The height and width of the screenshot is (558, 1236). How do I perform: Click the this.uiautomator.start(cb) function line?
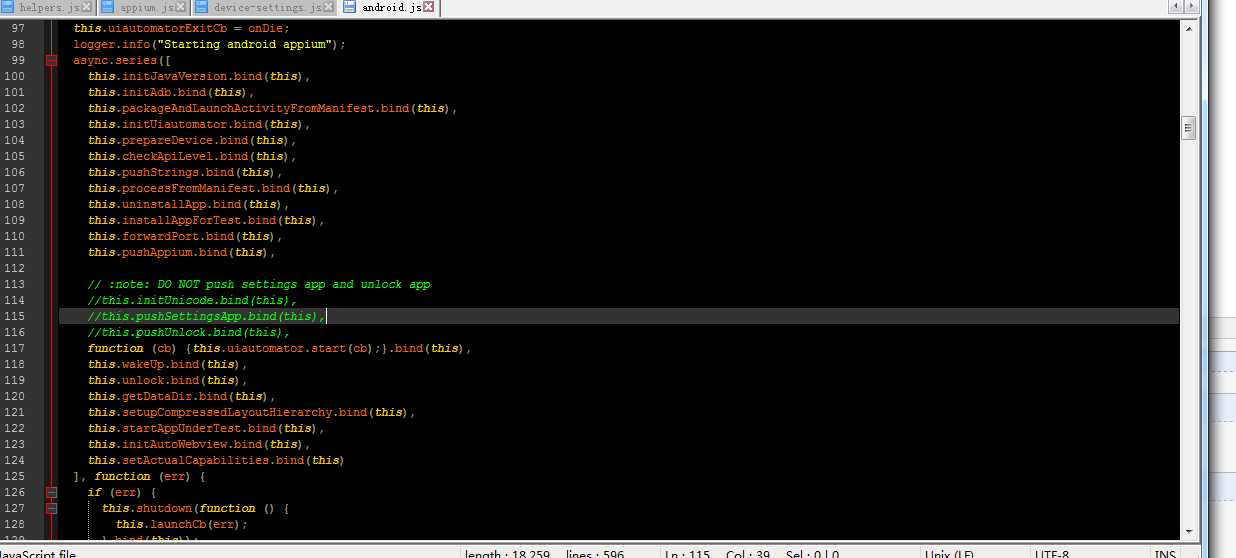(279, 348)
